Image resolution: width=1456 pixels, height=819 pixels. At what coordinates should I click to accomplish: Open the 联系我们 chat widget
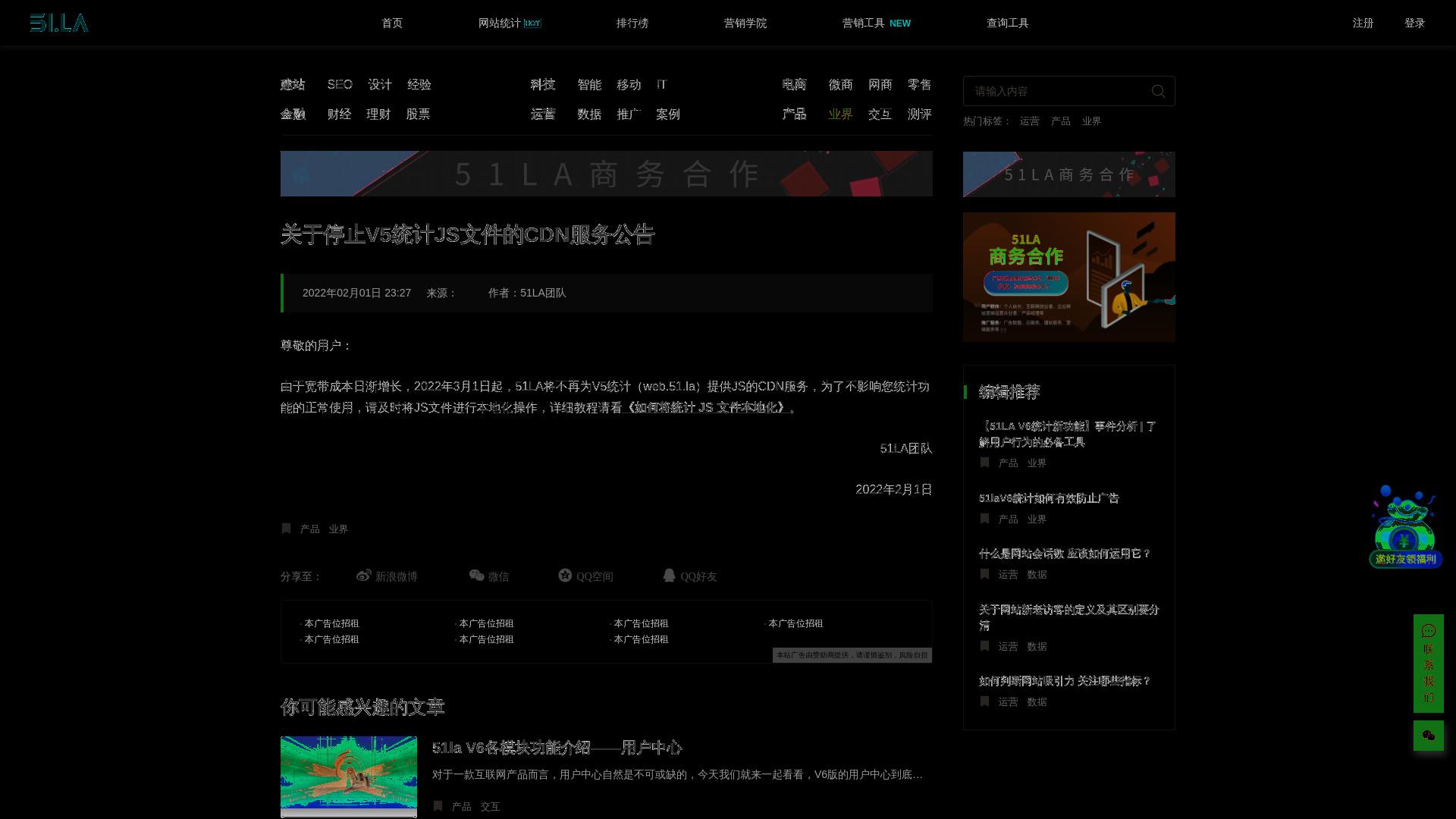tap(1429, 664)
